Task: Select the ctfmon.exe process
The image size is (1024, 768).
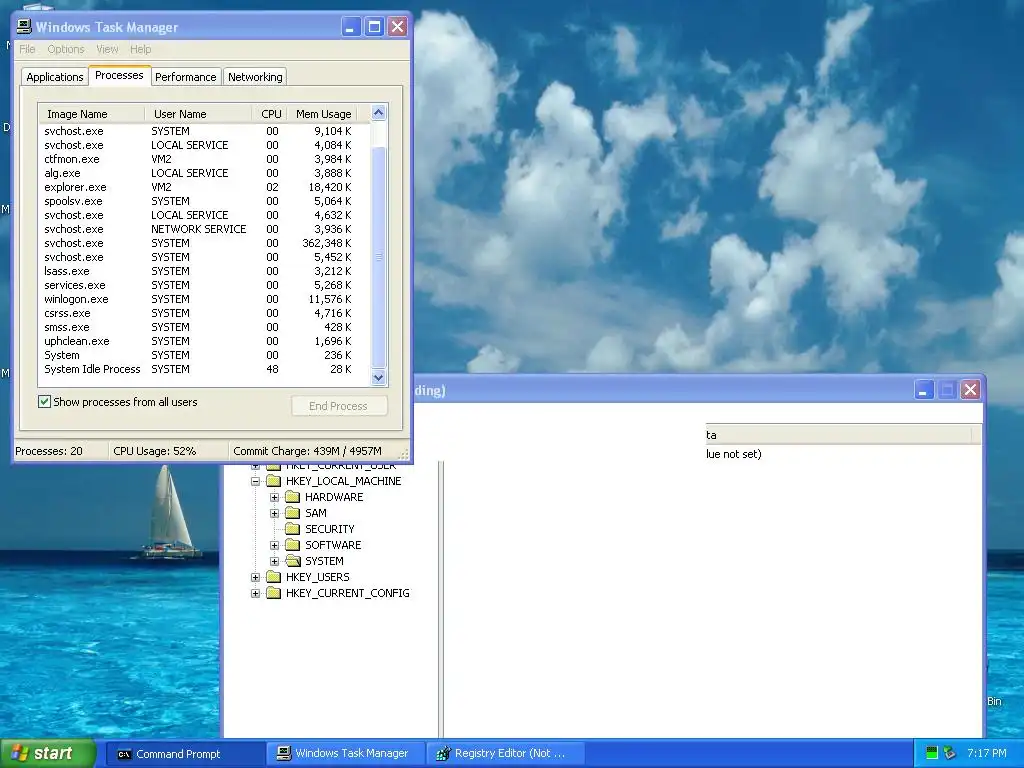Action: pos(204,159)
